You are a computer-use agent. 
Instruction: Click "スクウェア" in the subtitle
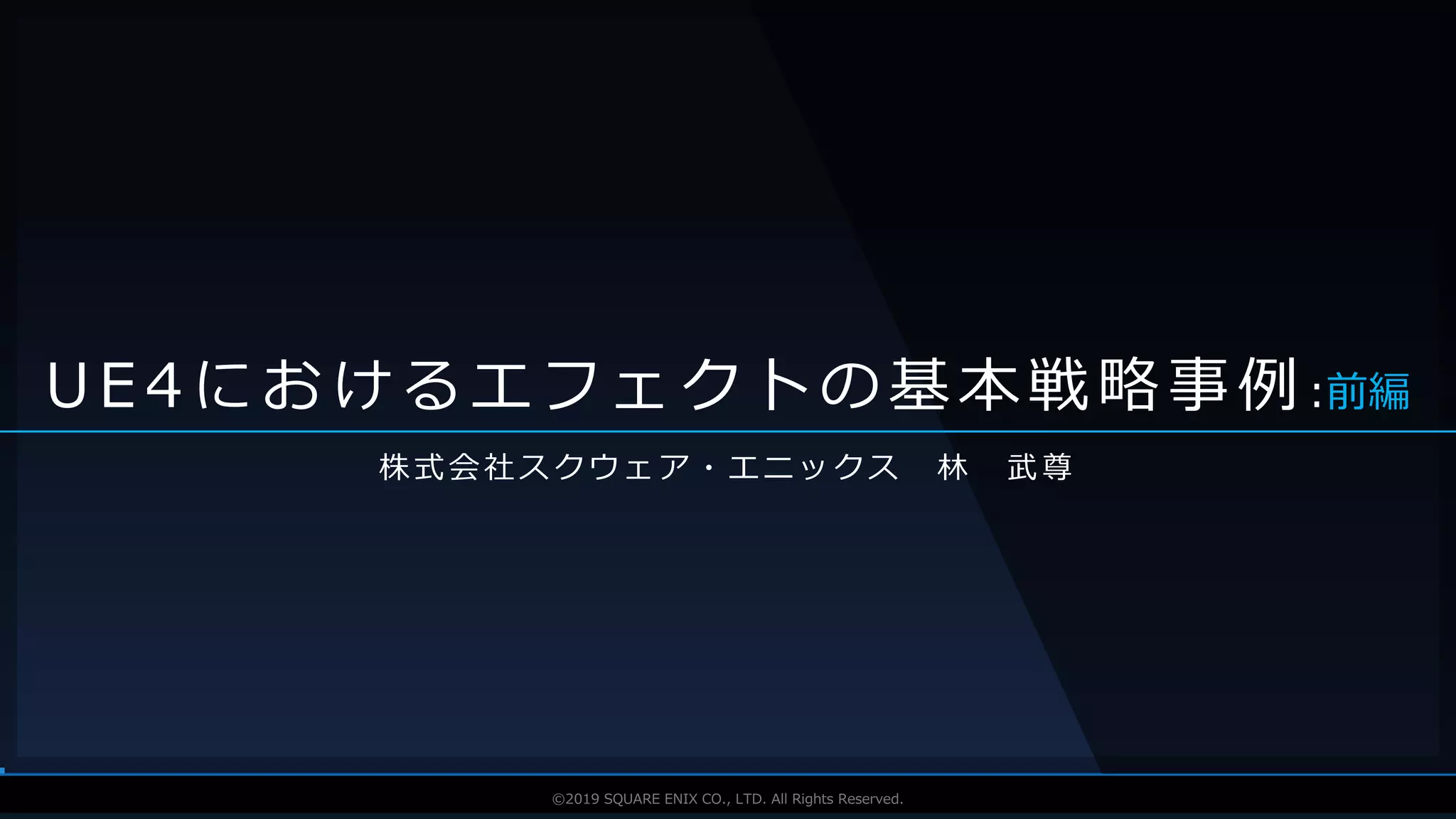pyautogui.click(x=604, y=468)
